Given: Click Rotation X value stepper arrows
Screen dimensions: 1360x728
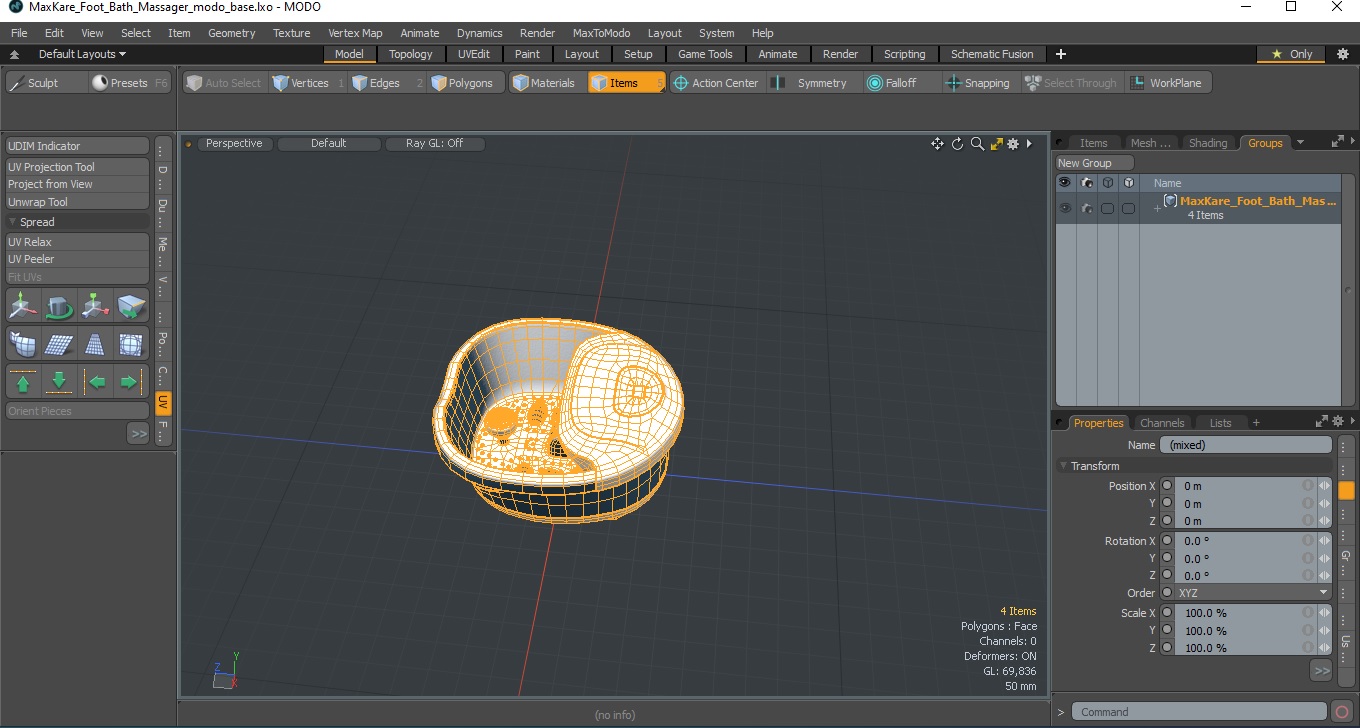Looking at the screenshot, I should point(1325,541).
